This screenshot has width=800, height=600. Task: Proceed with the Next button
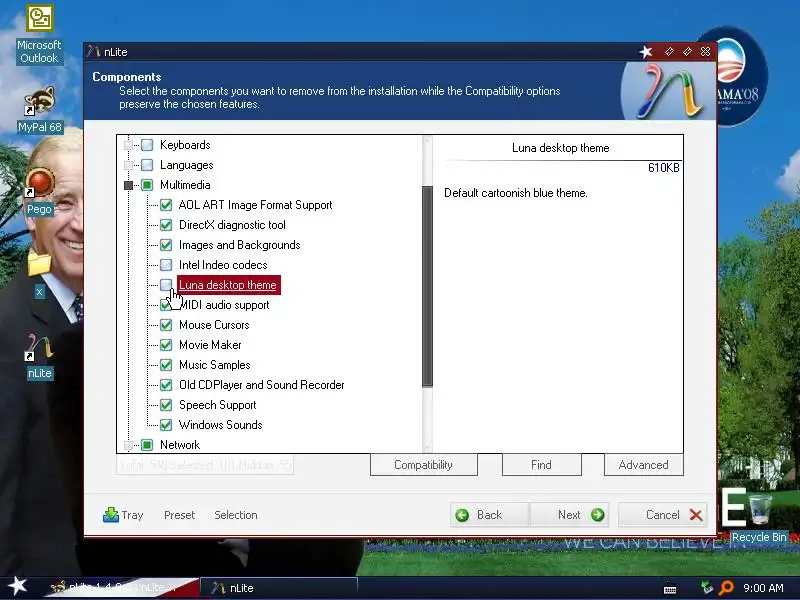pos(569,515)
